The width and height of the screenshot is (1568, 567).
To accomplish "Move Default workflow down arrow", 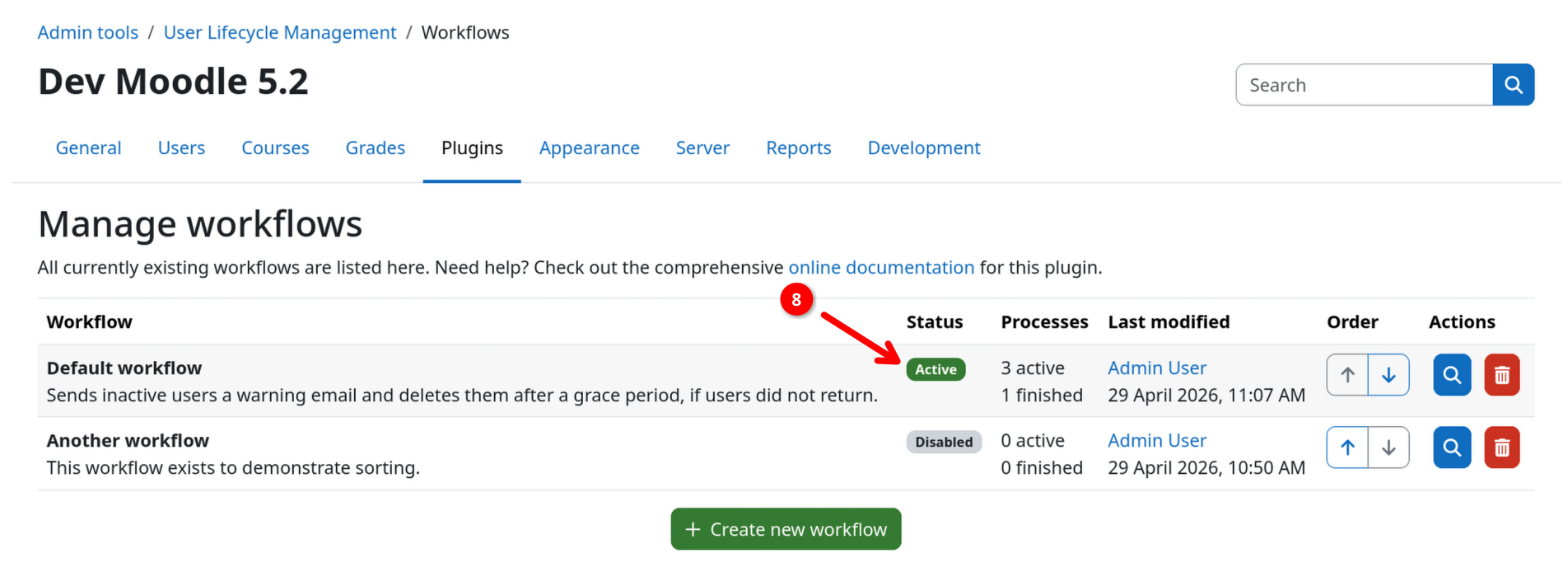I will click(1388, 375).
